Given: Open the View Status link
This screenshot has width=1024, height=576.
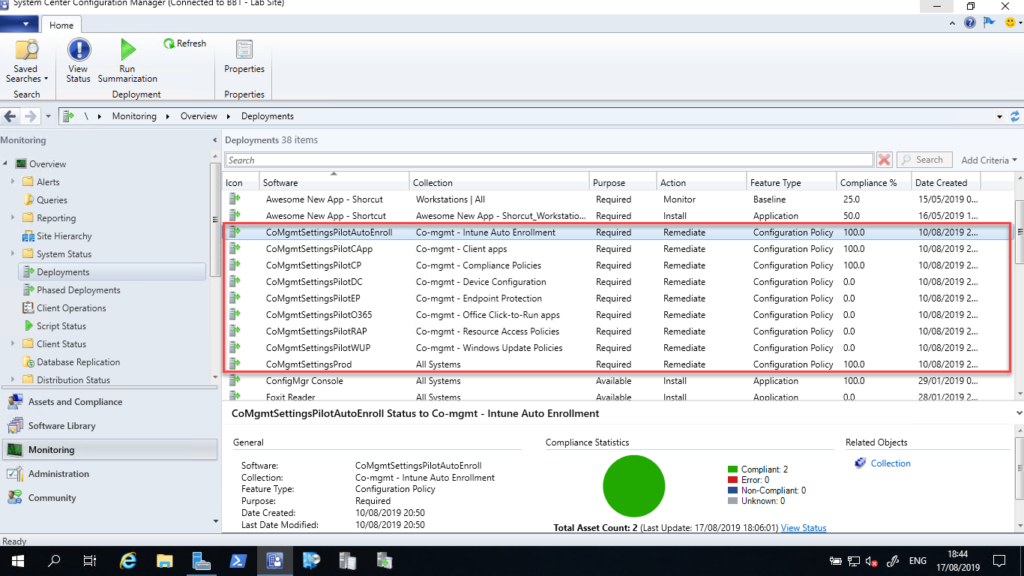Looking at the screenshot, I should click(803, 528).
